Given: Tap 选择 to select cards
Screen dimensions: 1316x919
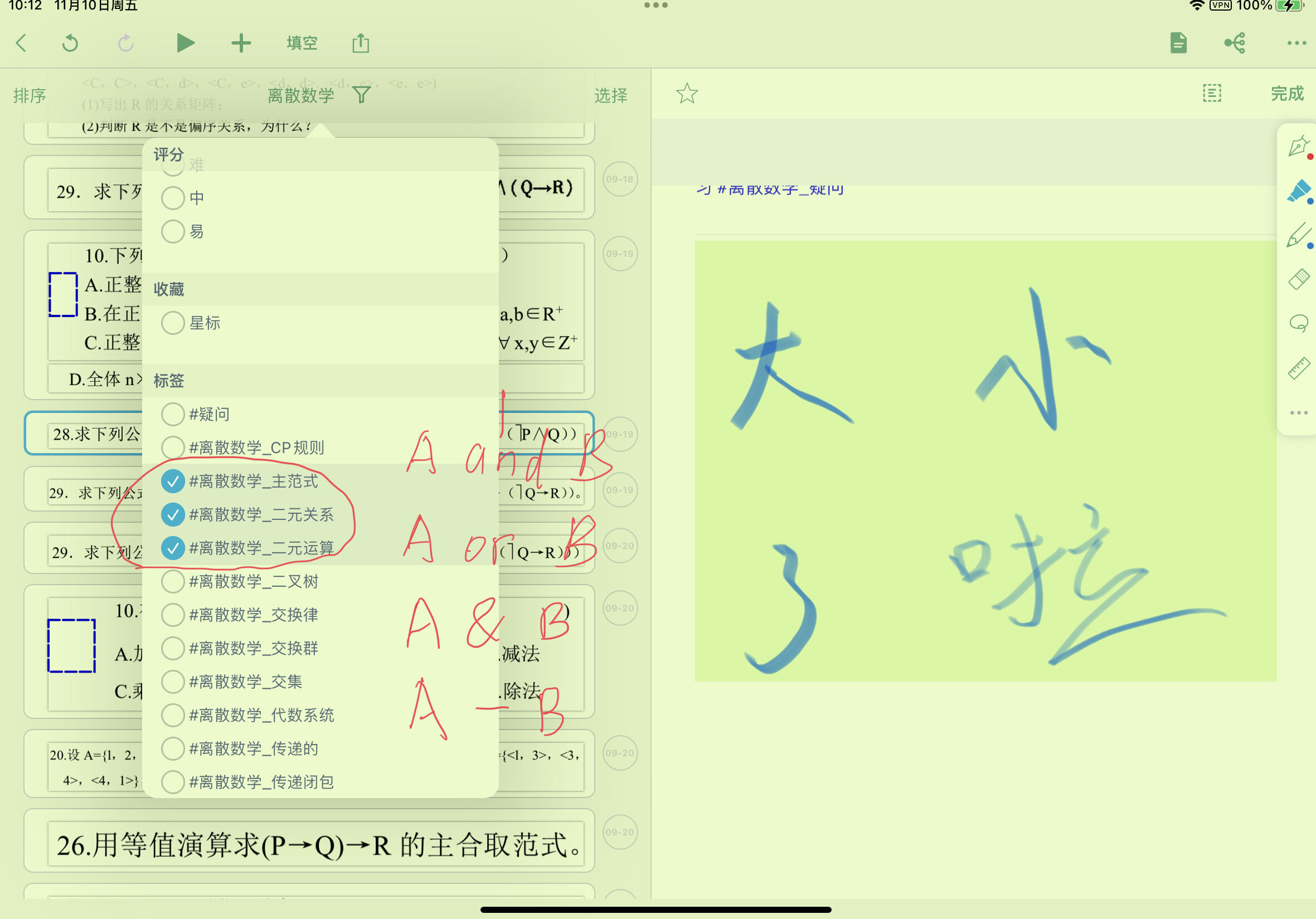Looking at the screenshot, I should [611, 95].
